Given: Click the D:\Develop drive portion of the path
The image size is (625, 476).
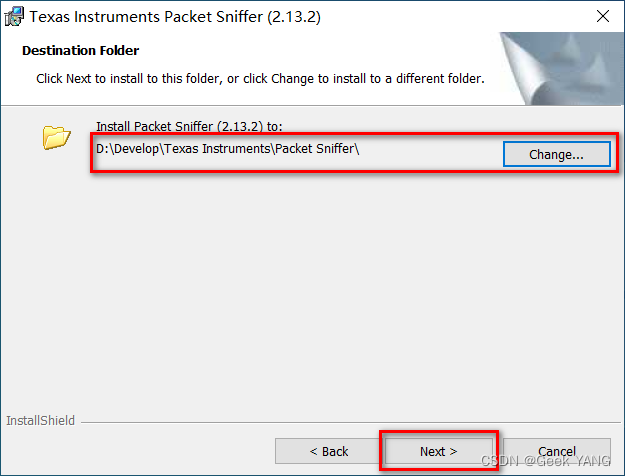Looking at the screenshot, I should 125,150.
